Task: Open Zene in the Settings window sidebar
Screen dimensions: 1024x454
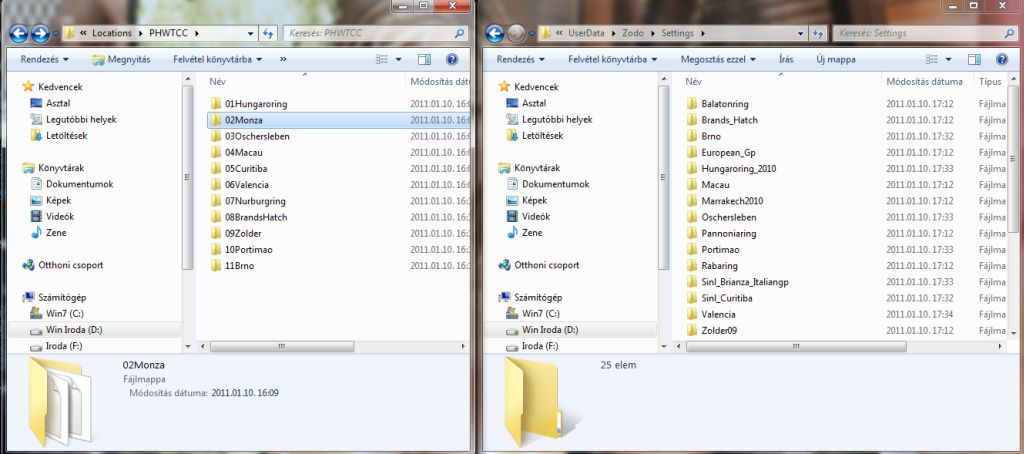Action: coord(532,233)
